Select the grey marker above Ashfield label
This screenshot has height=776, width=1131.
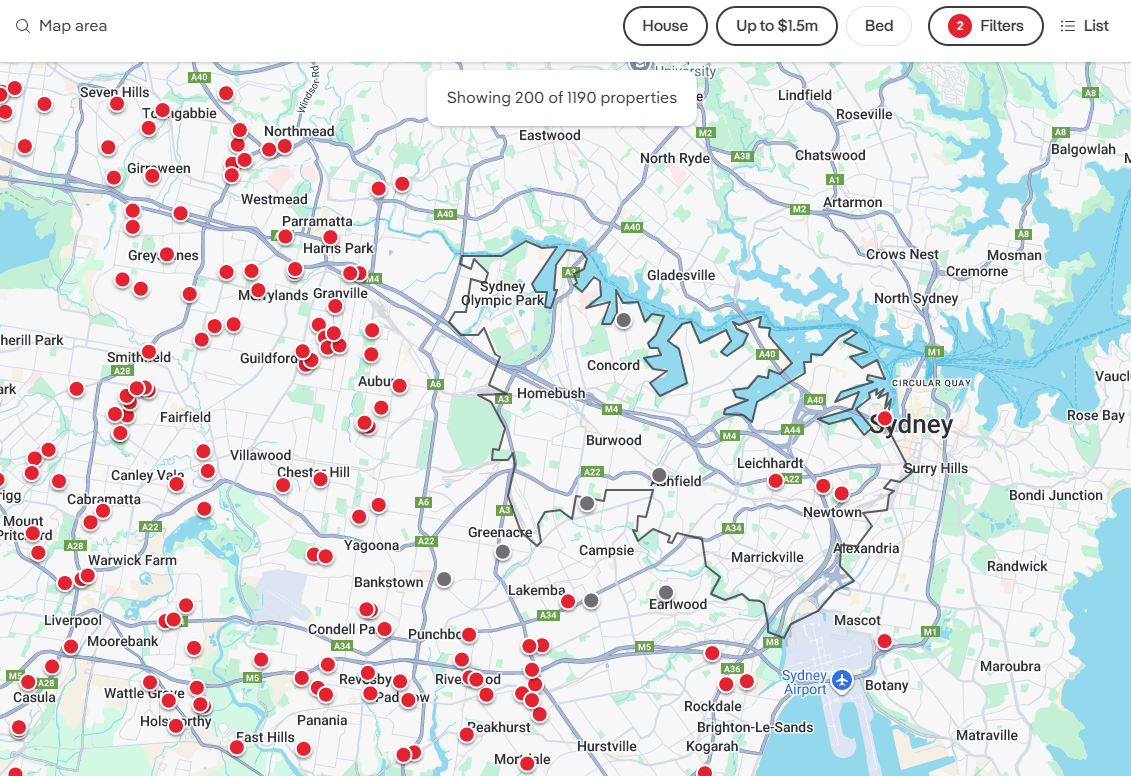click(x=659, y=474)
